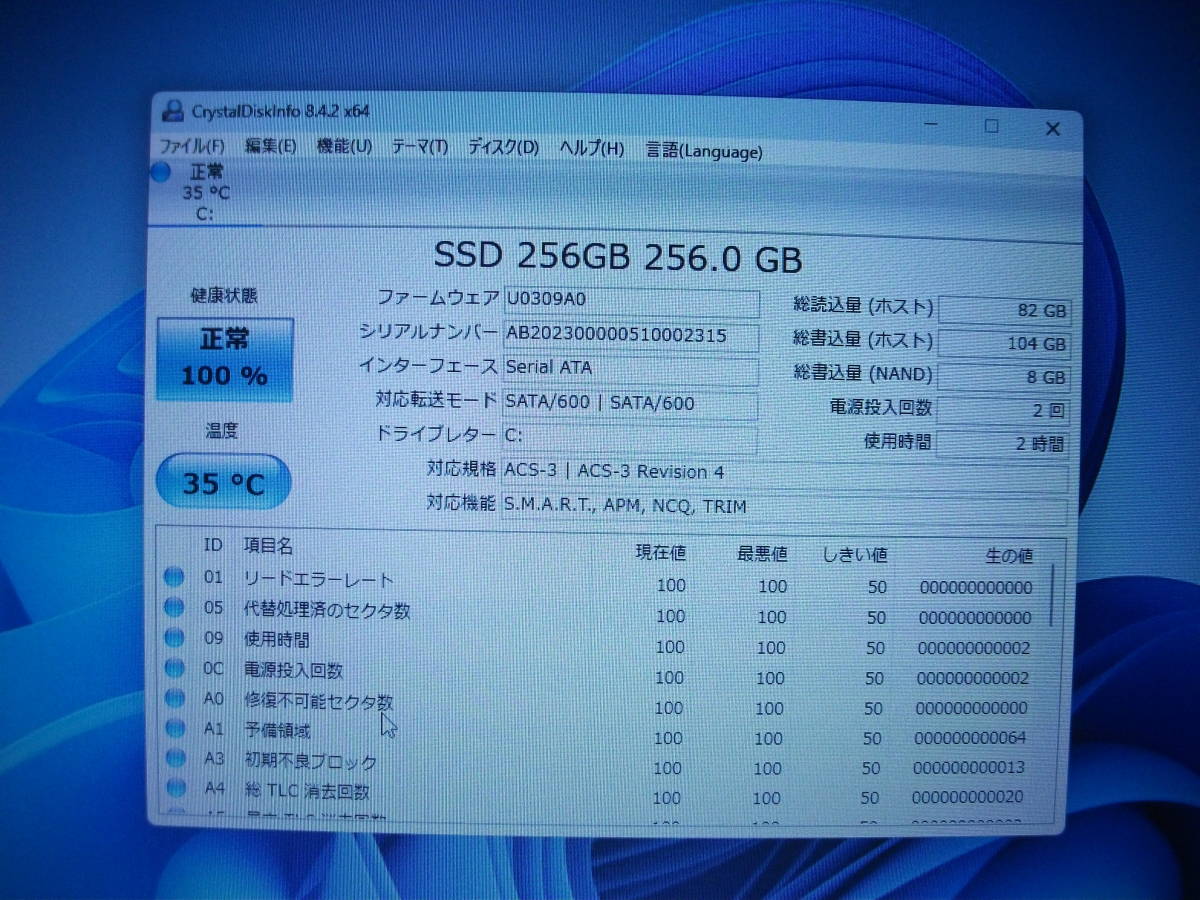Image resolution: width=1200 pixels, height=900 pixels.
Task: Click the 健康状態 label
Action: [223, 295]
